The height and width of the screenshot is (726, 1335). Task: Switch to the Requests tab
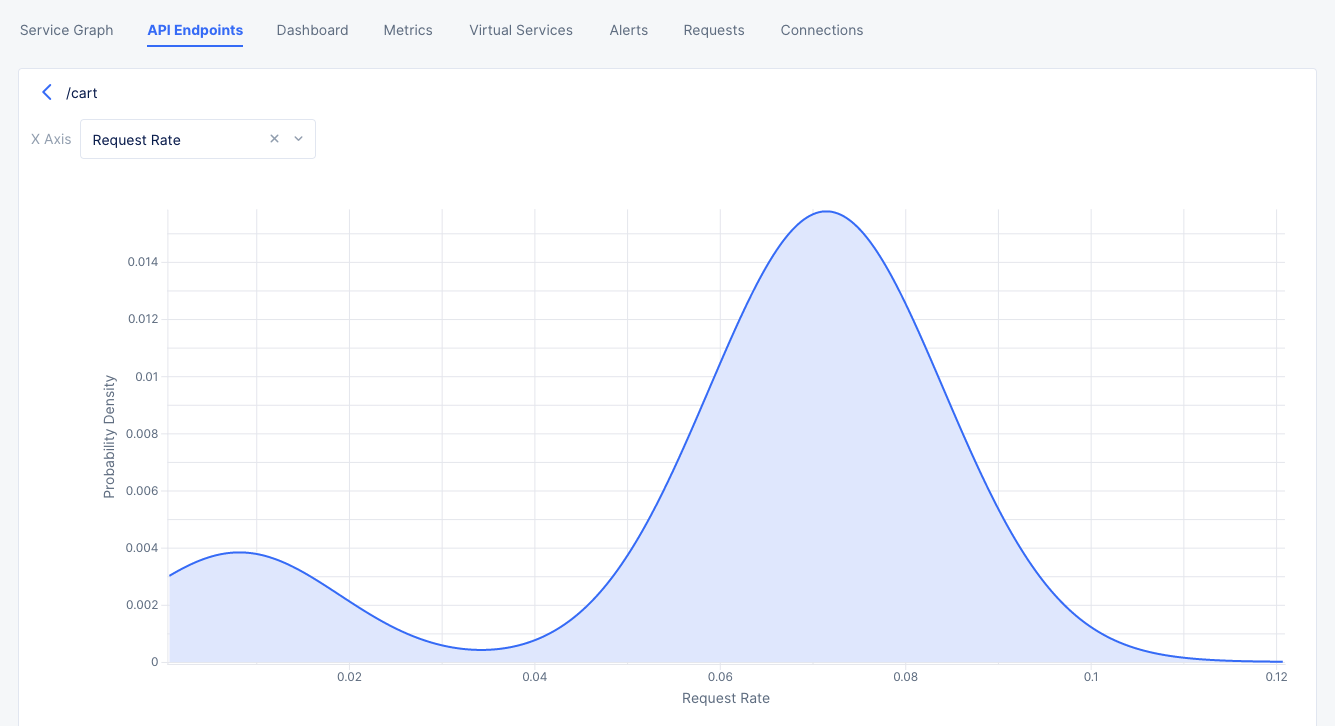tap(713, 30)
